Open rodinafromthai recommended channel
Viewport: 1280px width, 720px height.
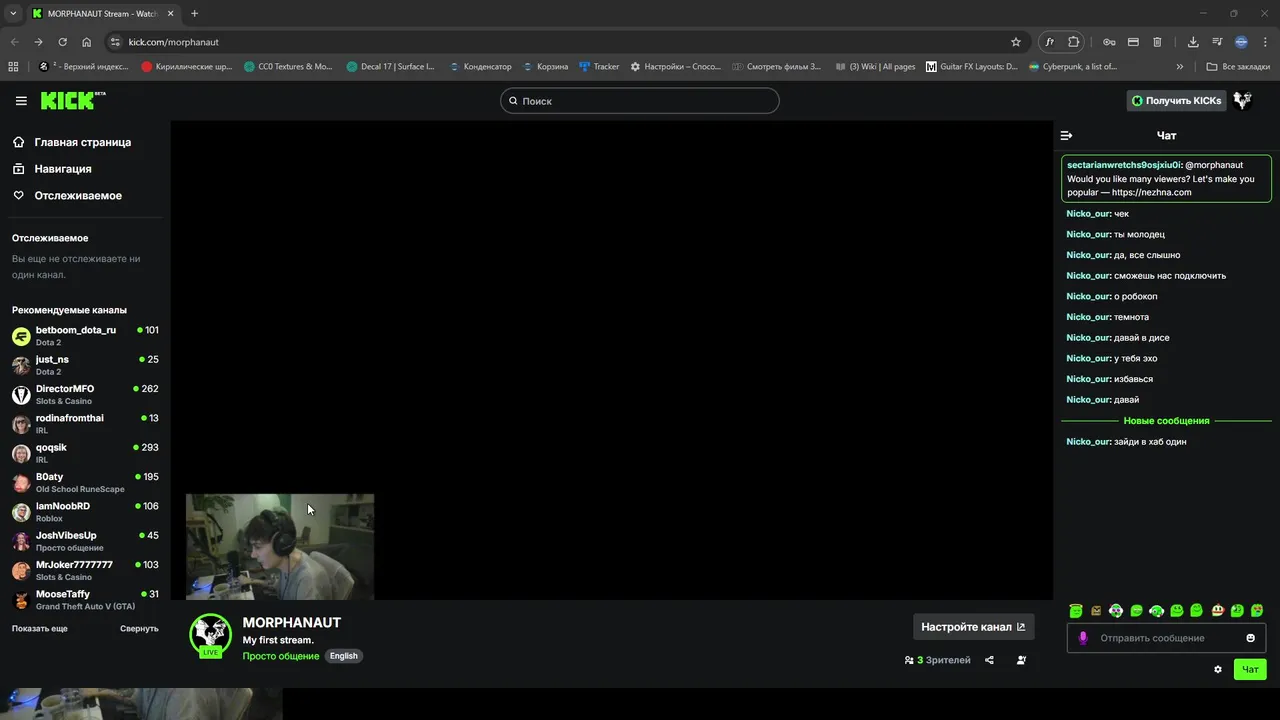point(85,424)
